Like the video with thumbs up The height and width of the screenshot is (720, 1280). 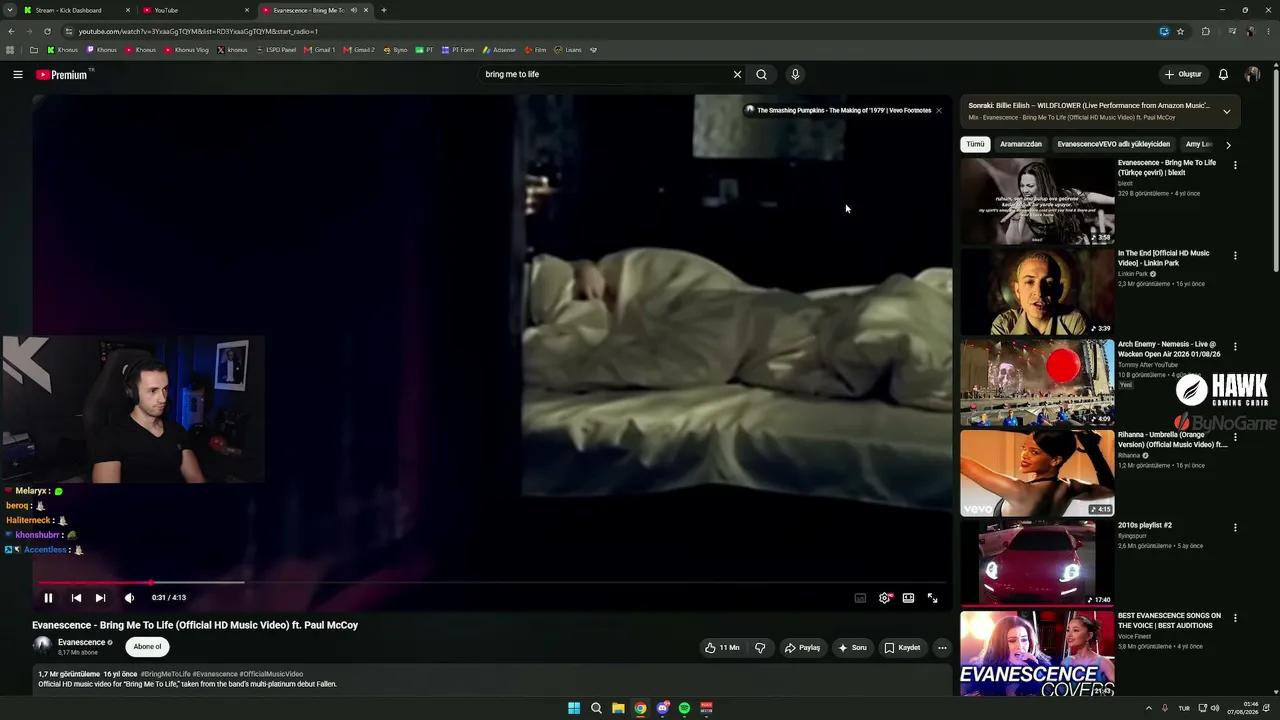[722, 648]
